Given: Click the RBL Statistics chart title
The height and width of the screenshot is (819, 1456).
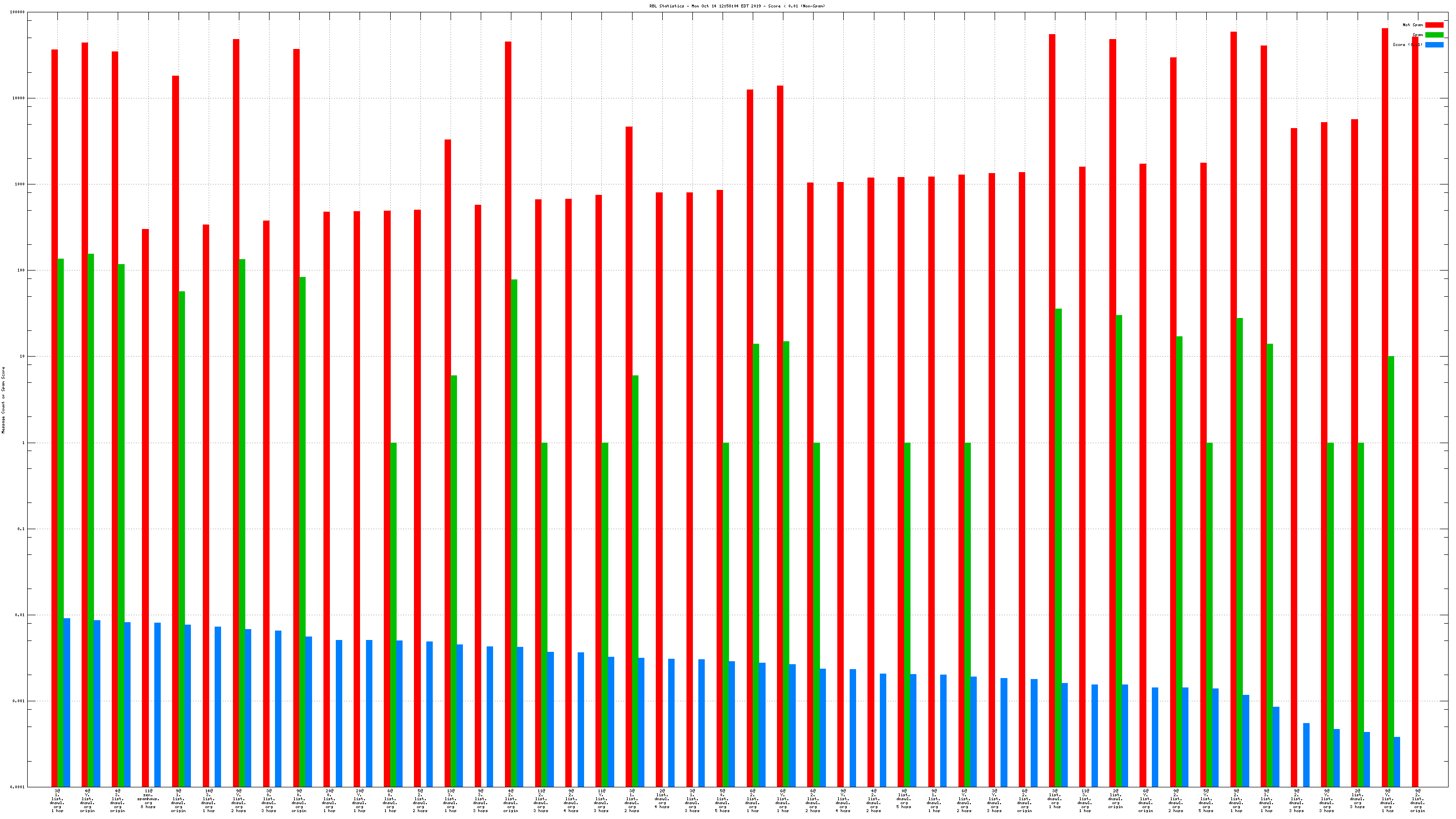Looking at the screenshot, I should pyautogui.click(x=736, y=6).
